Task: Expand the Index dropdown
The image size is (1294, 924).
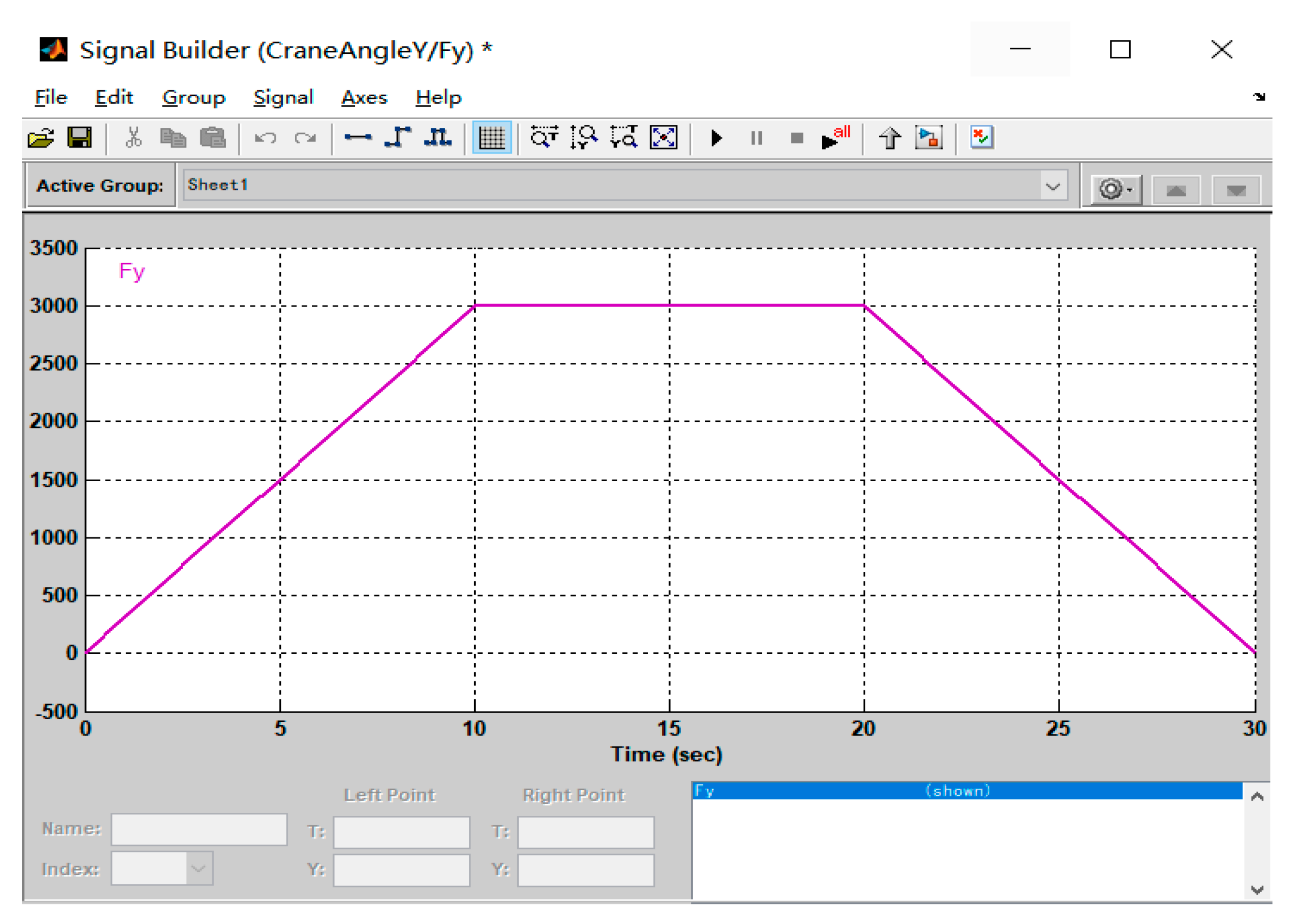Action: (x=199, y=868)
